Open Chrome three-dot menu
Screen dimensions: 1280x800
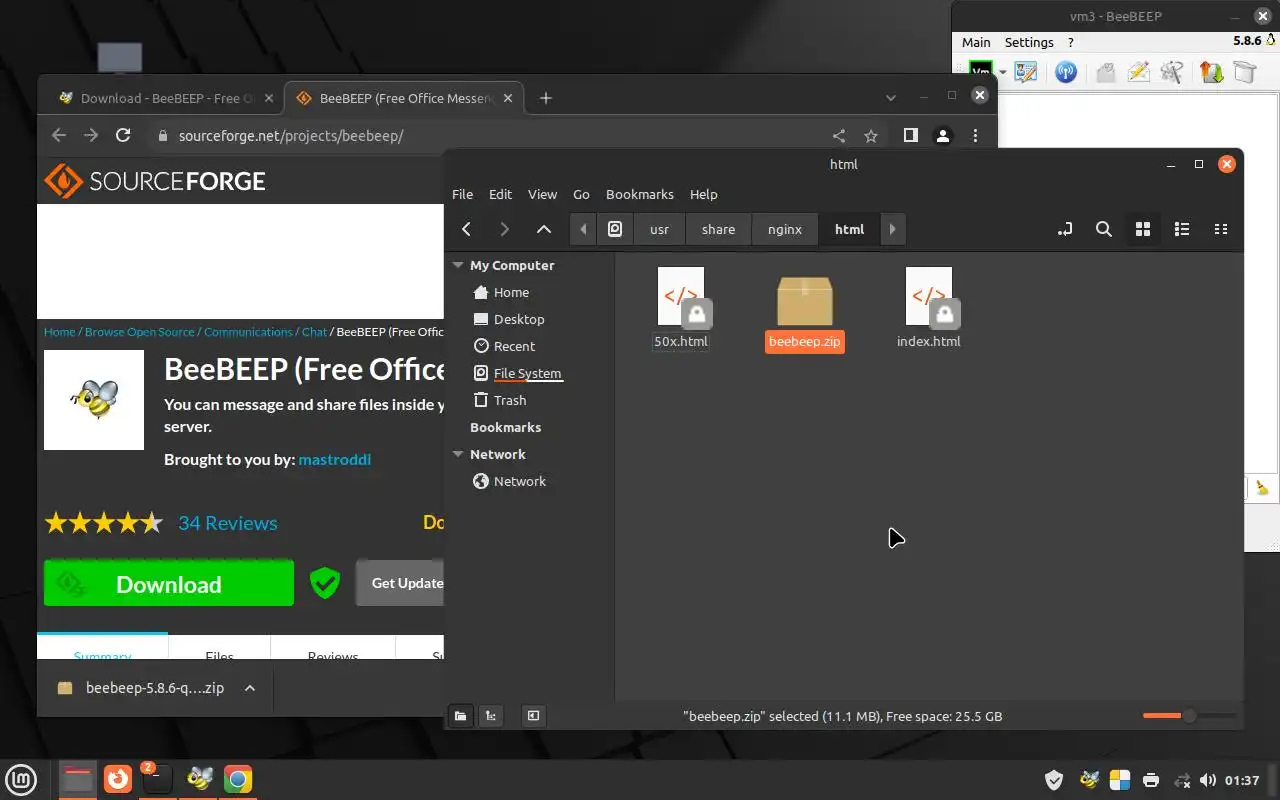(x=975, y=136)
